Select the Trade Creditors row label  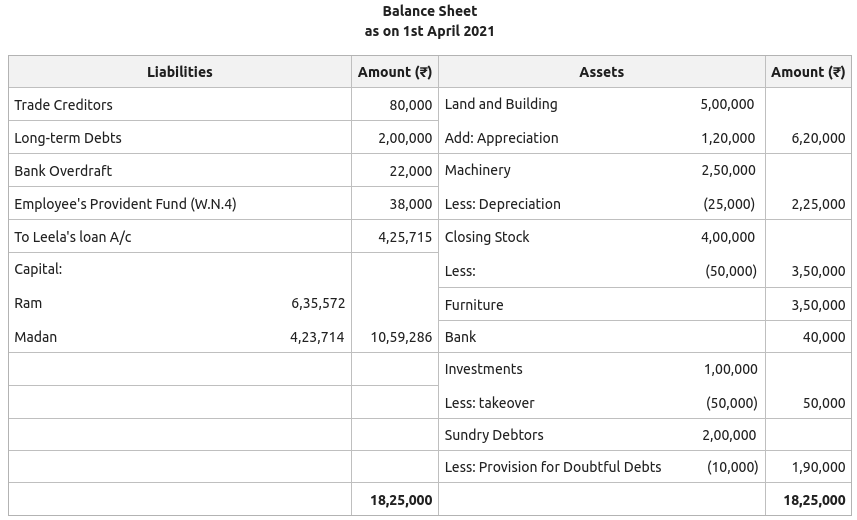tap(63, 105)
